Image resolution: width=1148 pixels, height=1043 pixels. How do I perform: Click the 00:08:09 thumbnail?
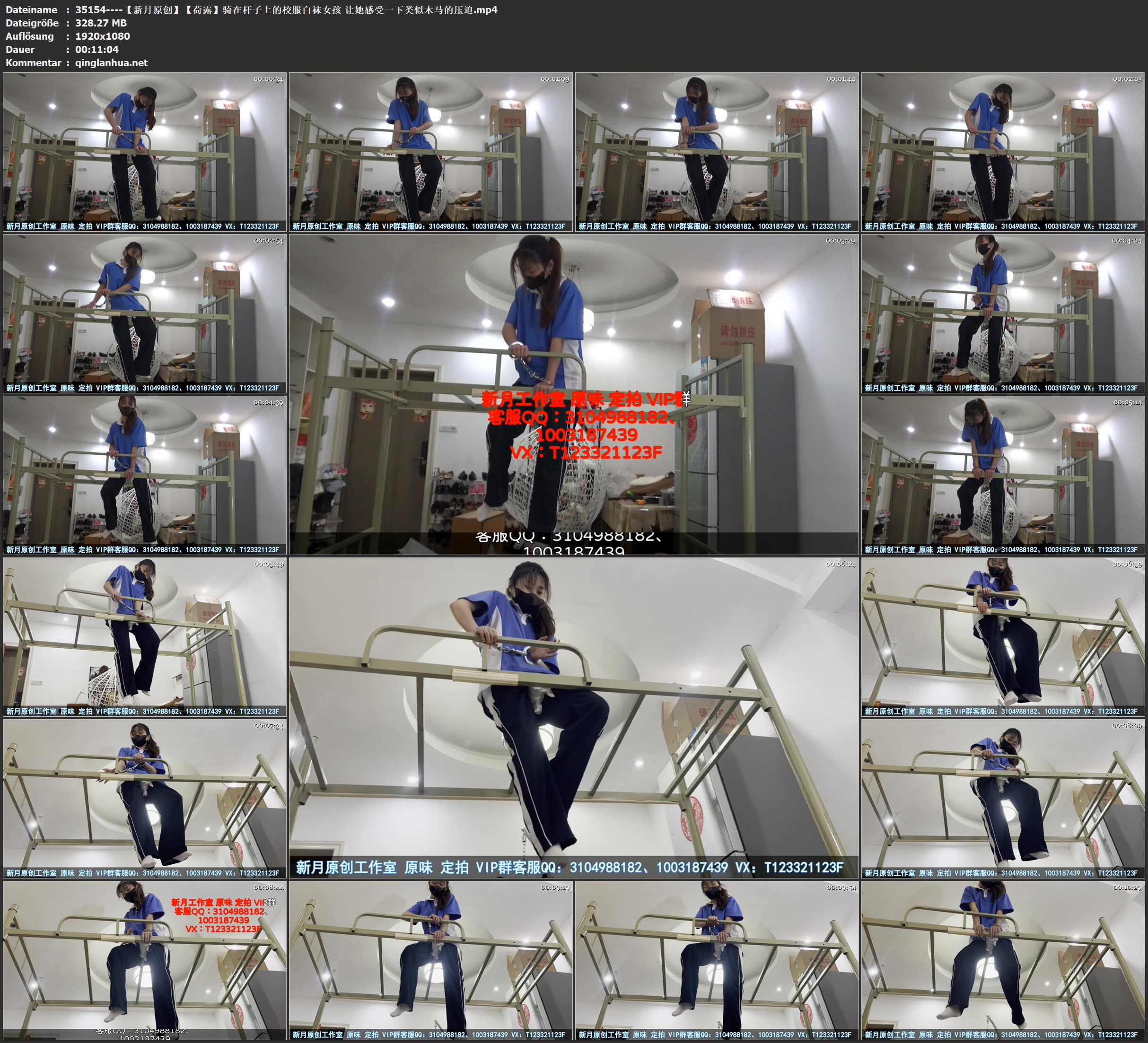1003,798
